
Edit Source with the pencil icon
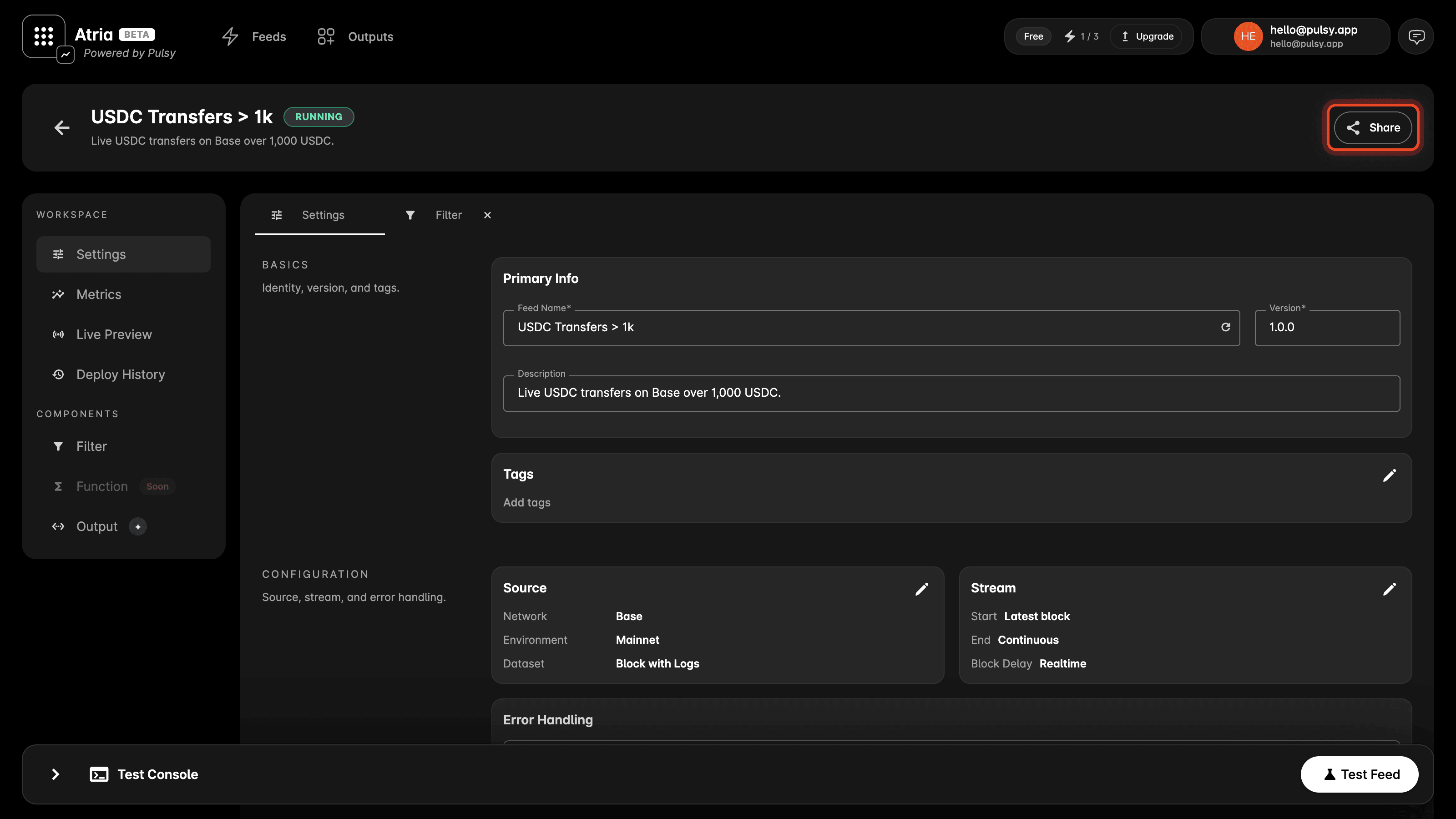(922, 589)
